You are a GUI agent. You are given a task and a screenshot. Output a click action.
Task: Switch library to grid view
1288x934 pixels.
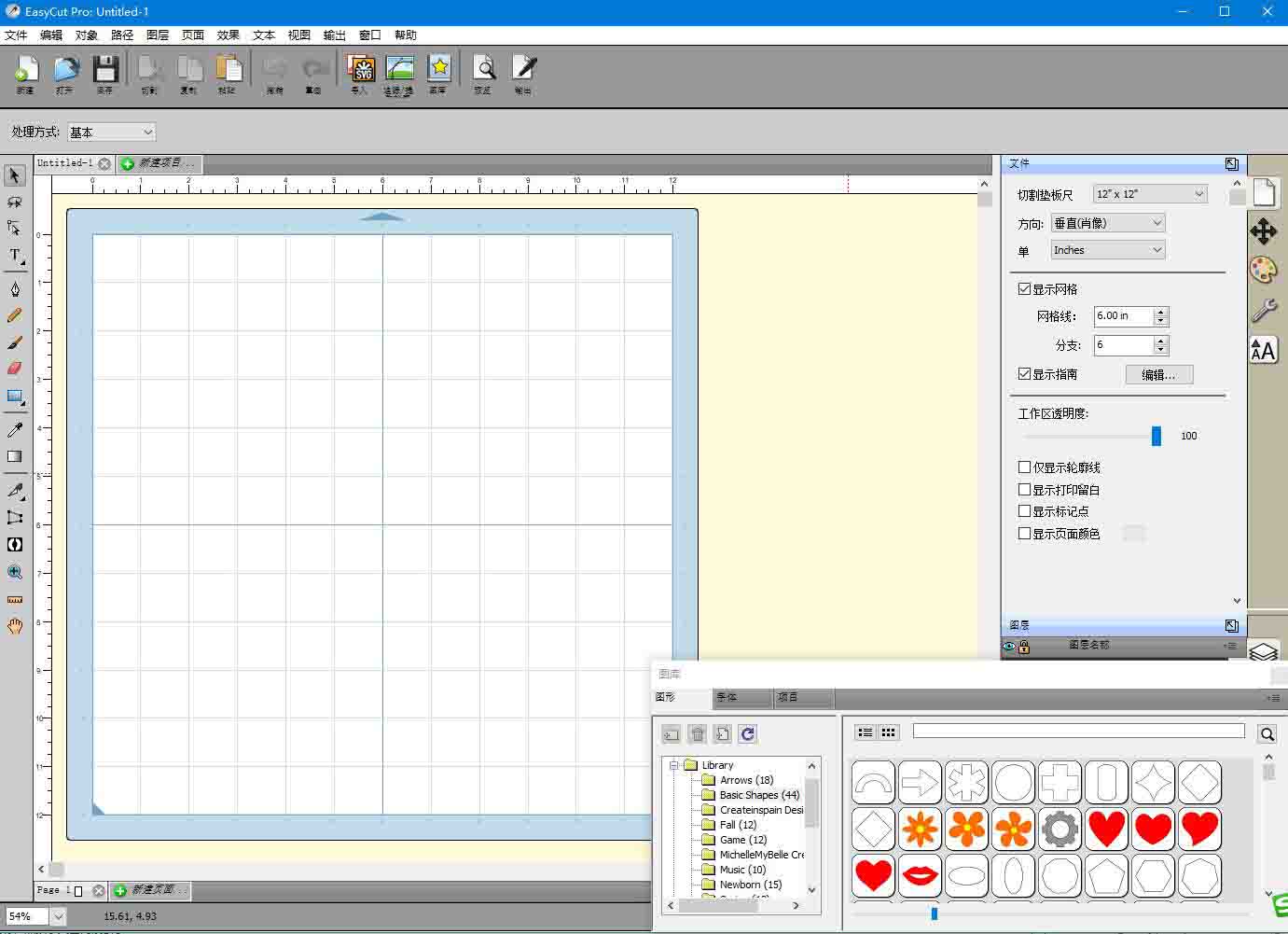pyautogui.click(x=889, y=732)
